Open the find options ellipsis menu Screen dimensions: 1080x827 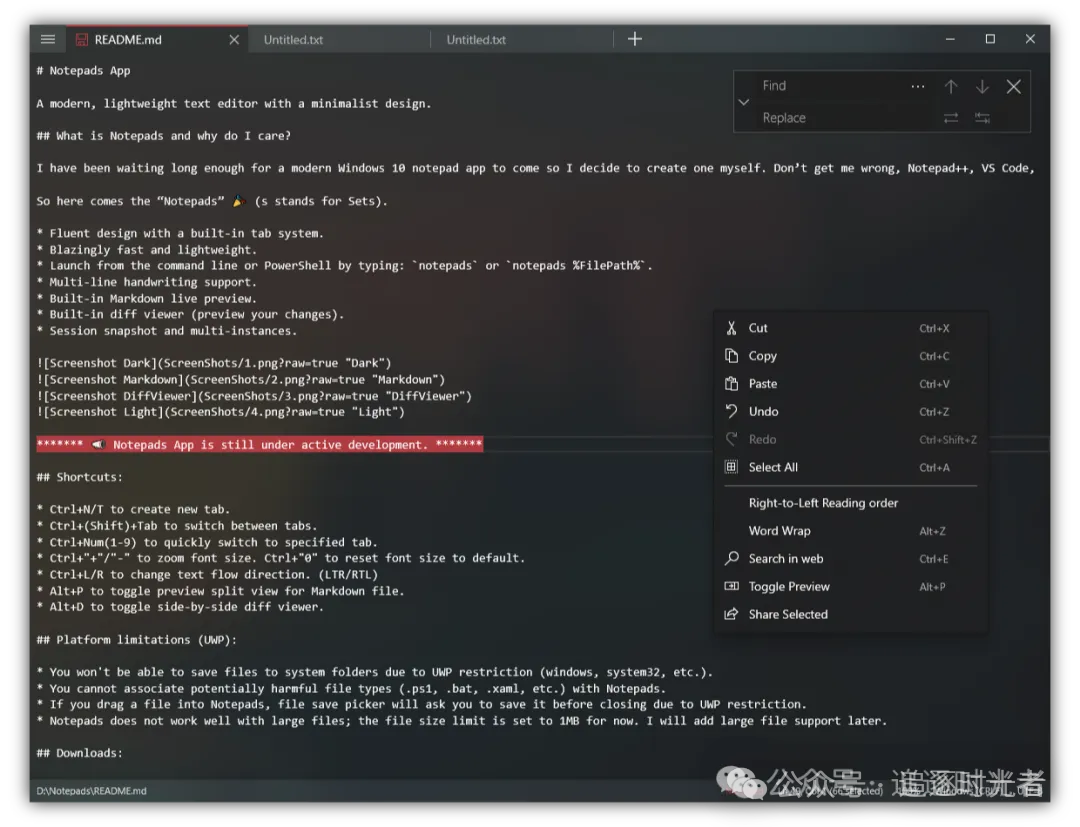click(917, 87)
